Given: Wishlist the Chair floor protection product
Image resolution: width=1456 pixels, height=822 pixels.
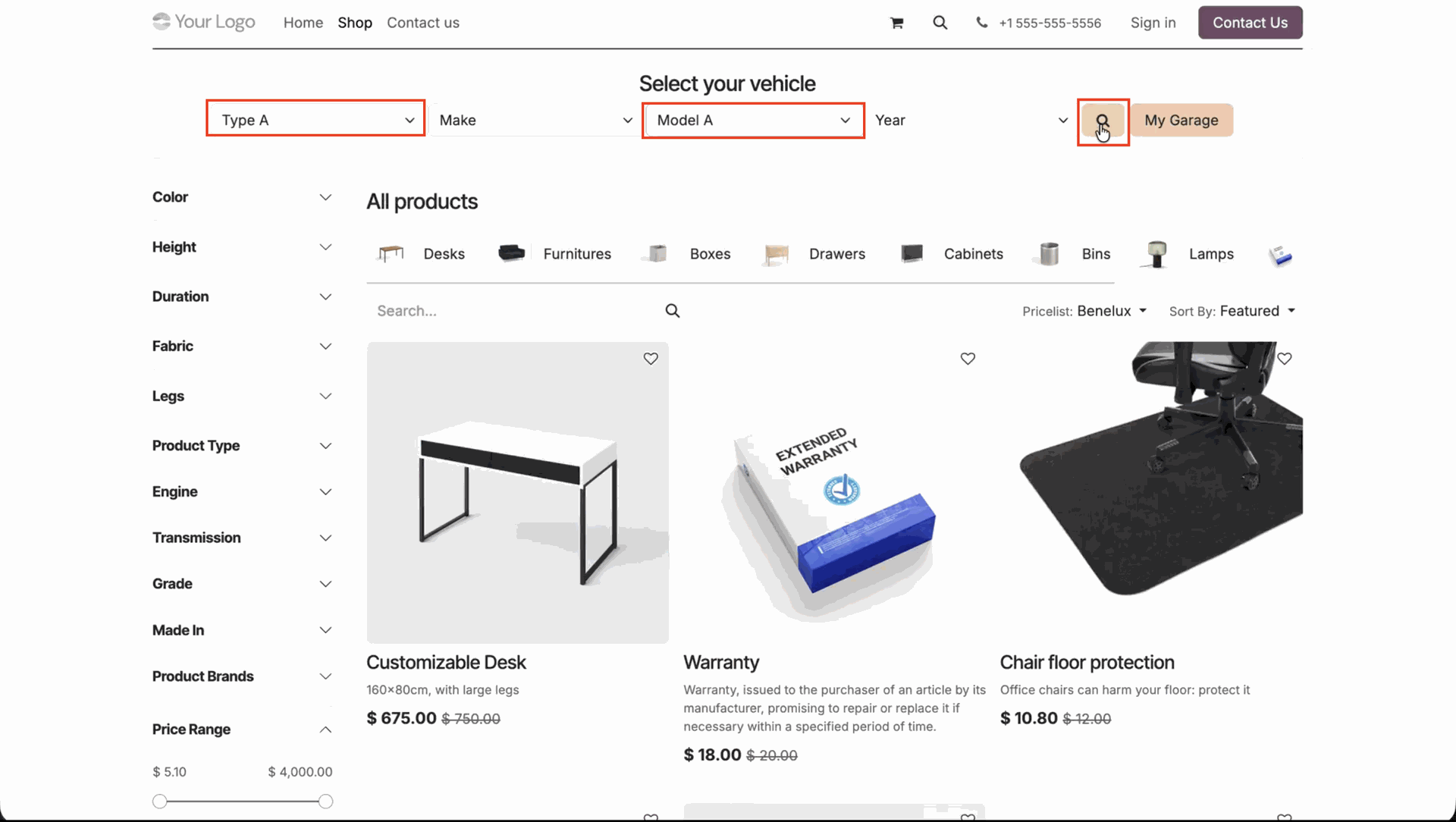Looking at the screenshot, I should [x=1285, y=359].
